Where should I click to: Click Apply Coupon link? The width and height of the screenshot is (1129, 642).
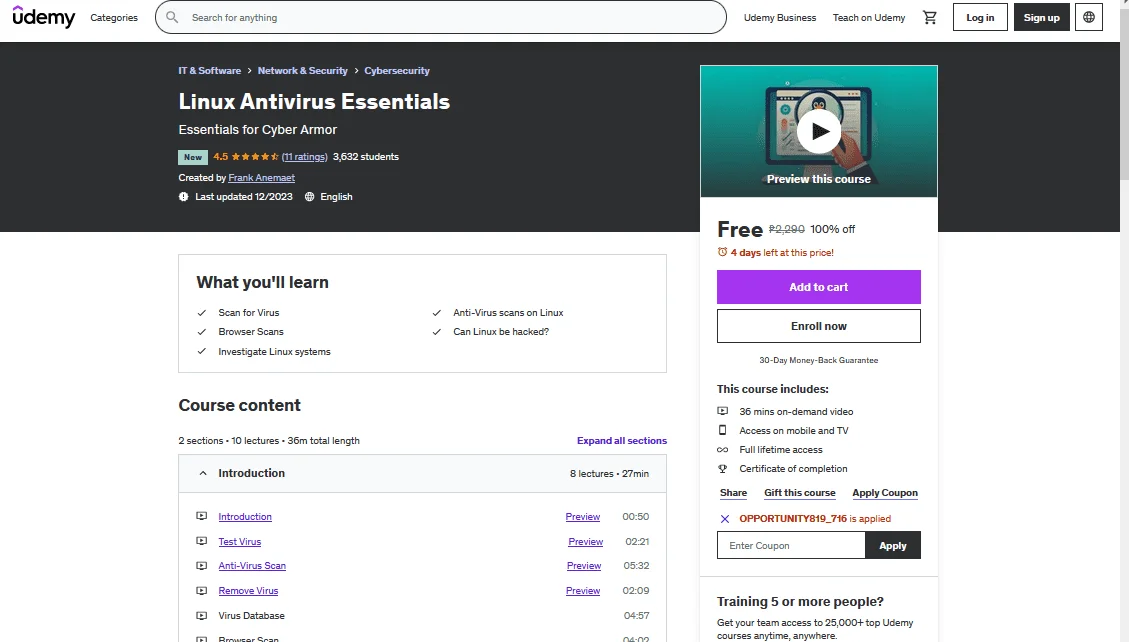click(x=885, y=493)
